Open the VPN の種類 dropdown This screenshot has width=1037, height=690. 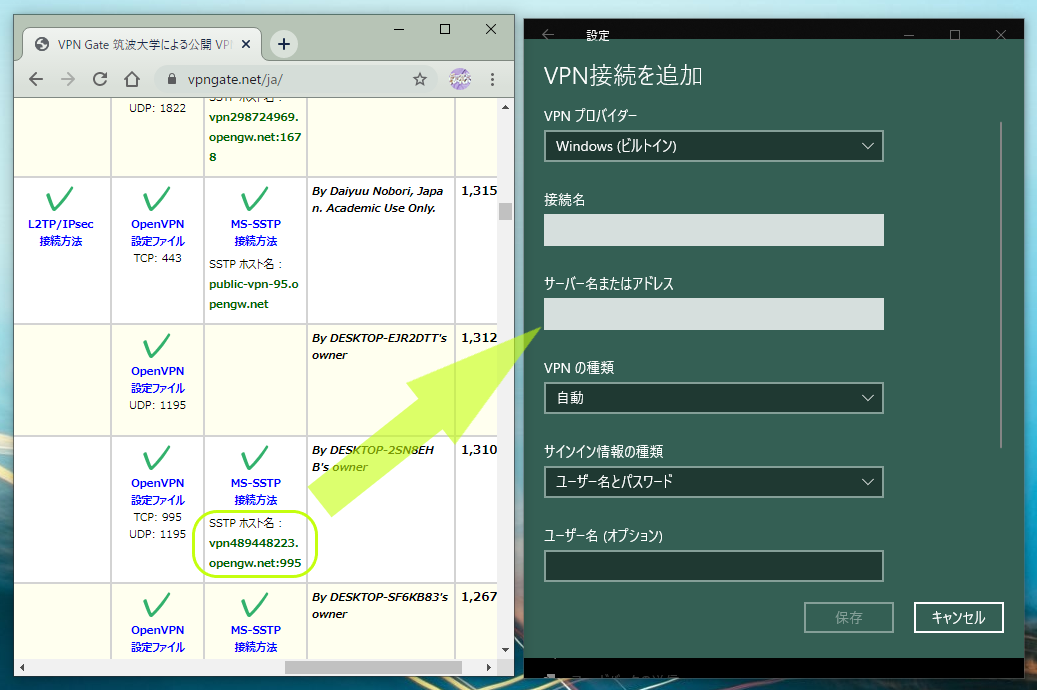pyautogui.click(x=714, y=398)
